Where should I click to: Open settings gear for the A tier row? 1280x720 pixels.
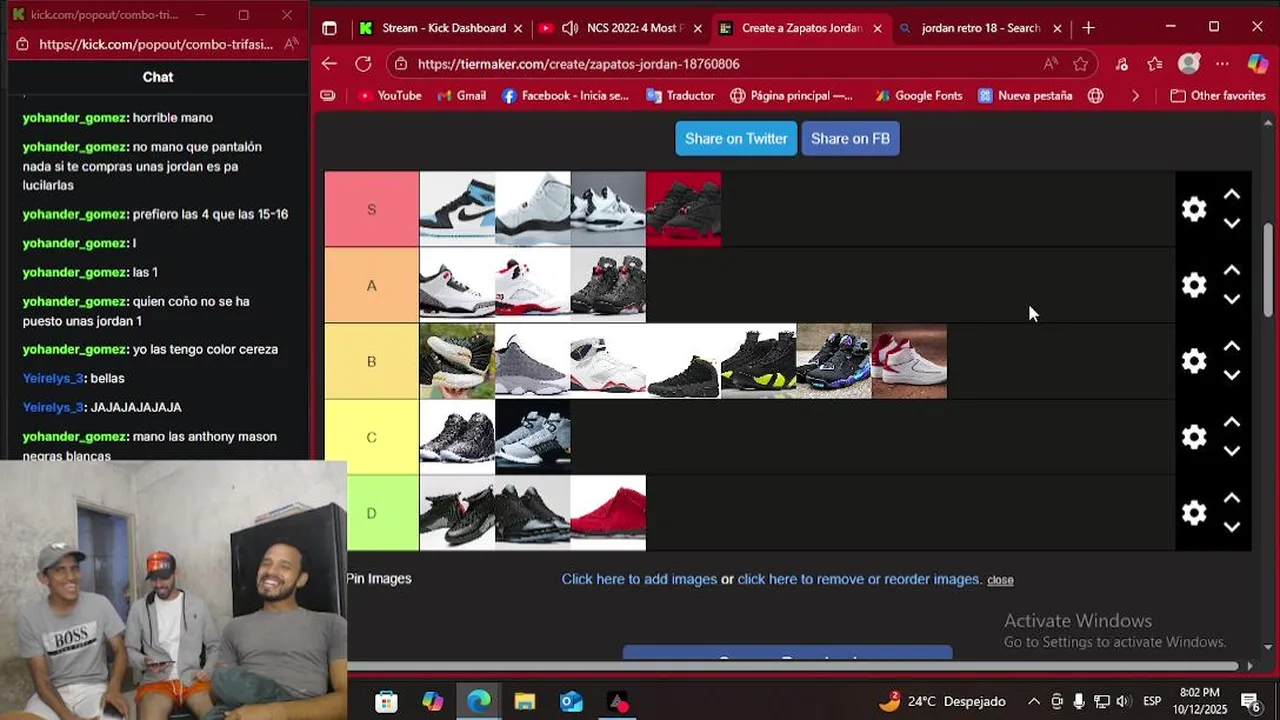tap(1194, 285)
